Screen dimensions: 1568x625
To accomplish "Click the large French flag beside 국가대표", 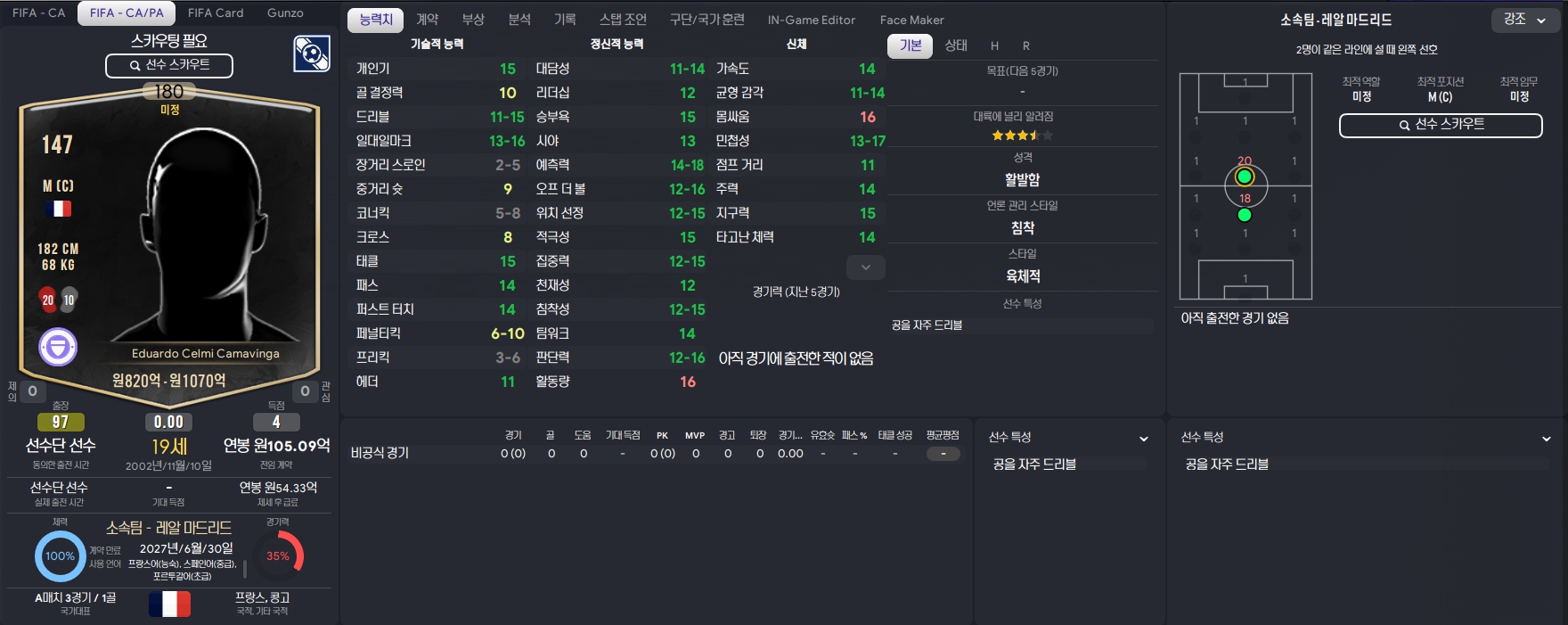I will coord(169,604).
